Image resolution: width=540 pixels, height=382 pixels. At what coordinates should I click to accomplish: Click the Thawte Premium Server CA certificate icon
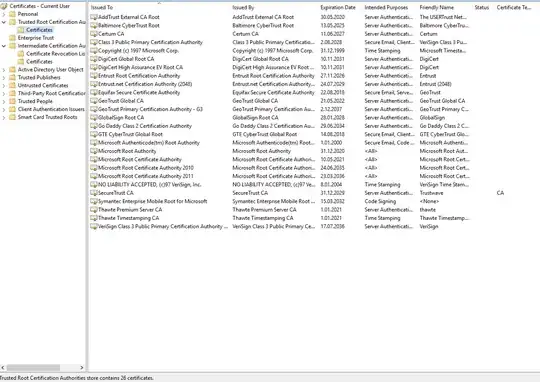[x=94, y=209]
